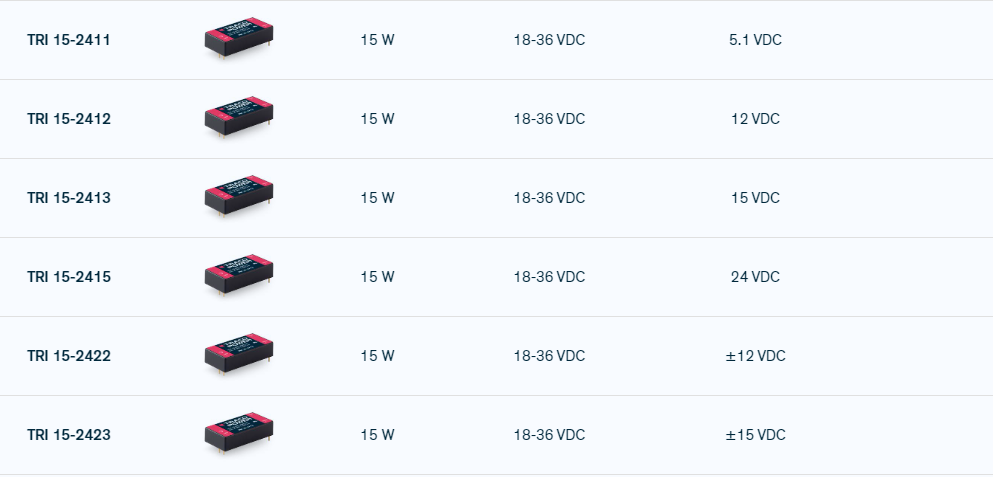Click 18-36 VDC input range in TRI 15-2411 row
The width and height of the screenshot is (993, 477).
click(x=549, y=40)
